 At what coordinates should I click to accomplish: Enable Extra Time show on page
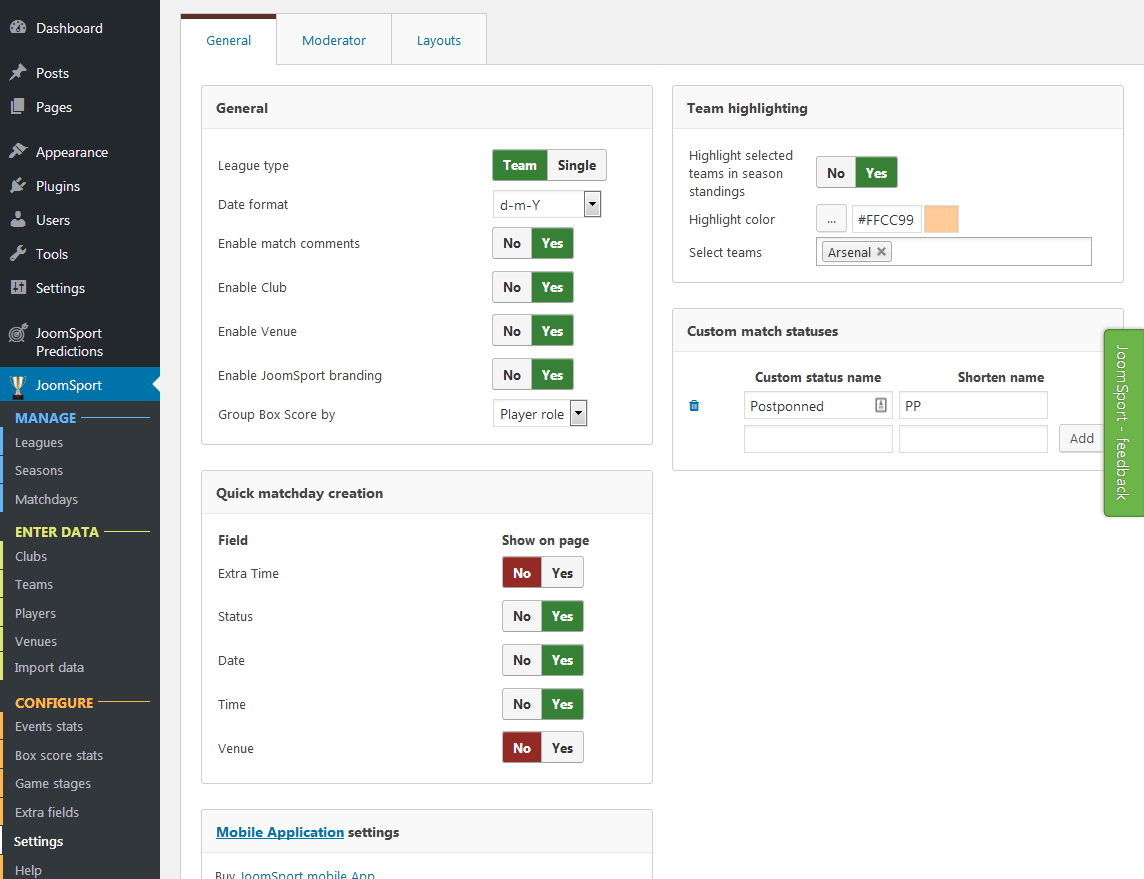562,573
